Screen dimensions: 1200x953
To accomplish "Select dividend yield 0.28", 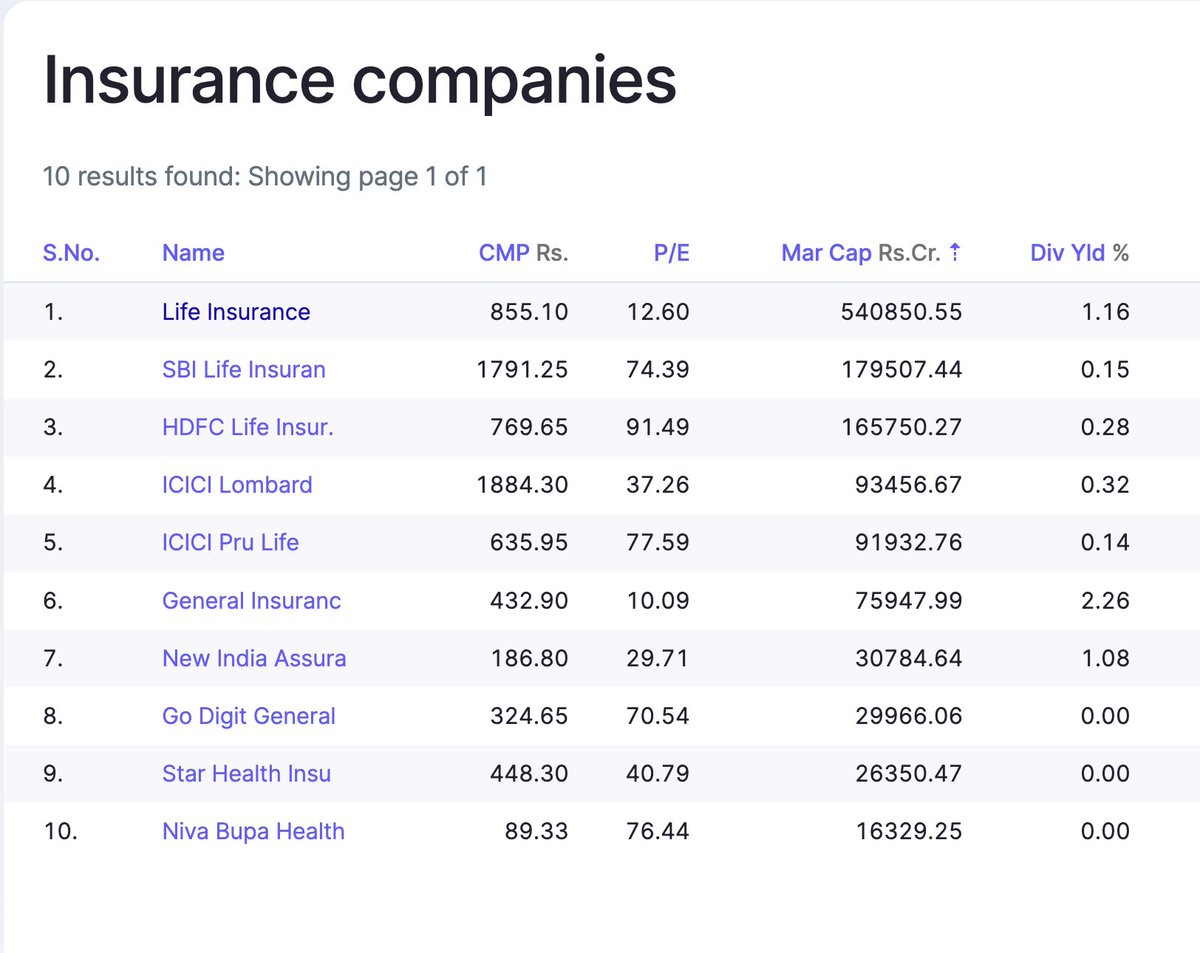I will click(x=1105, y=428).
